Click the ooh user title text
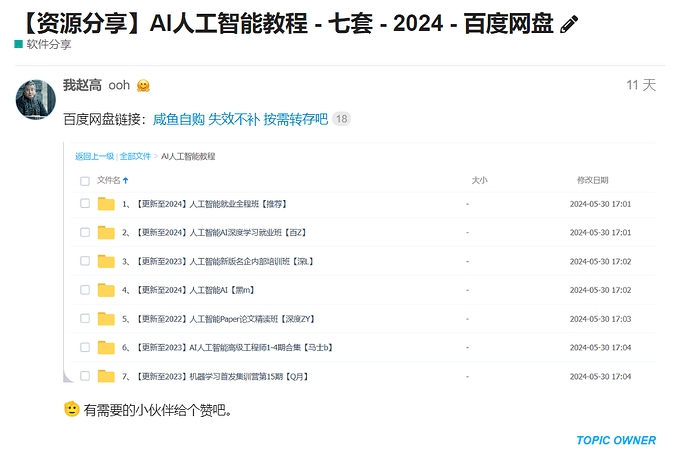The width and height of the screenshot is (690, 453). tap(119, 85)
